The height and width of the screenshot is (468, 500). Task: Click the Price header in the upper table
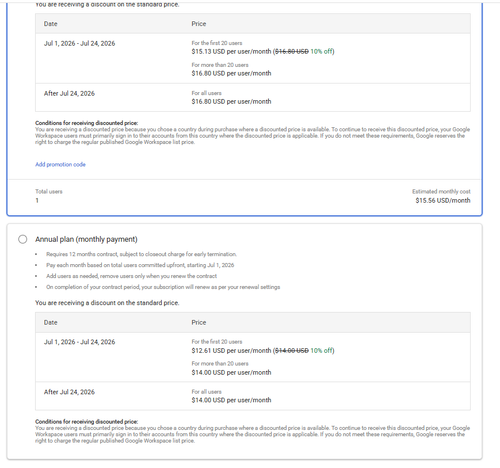coord(199,24)
